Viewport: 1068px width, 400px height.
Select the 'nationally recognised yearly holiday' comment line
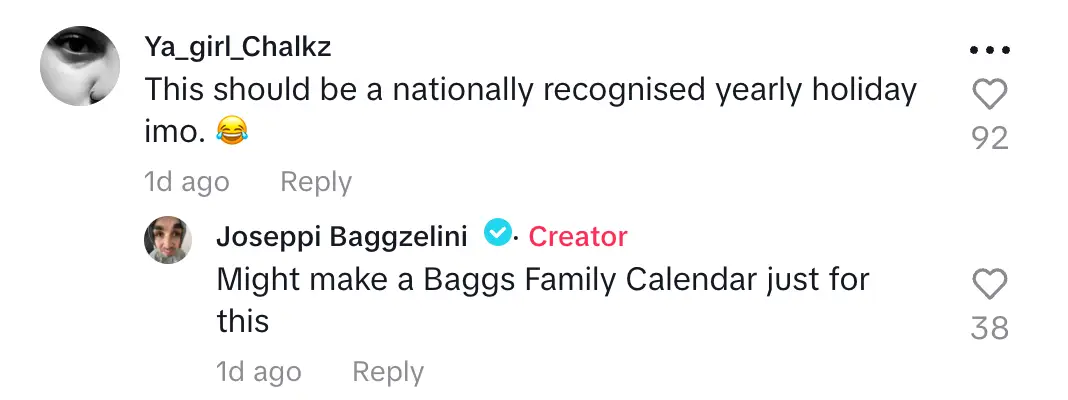(x=530, y=90)
